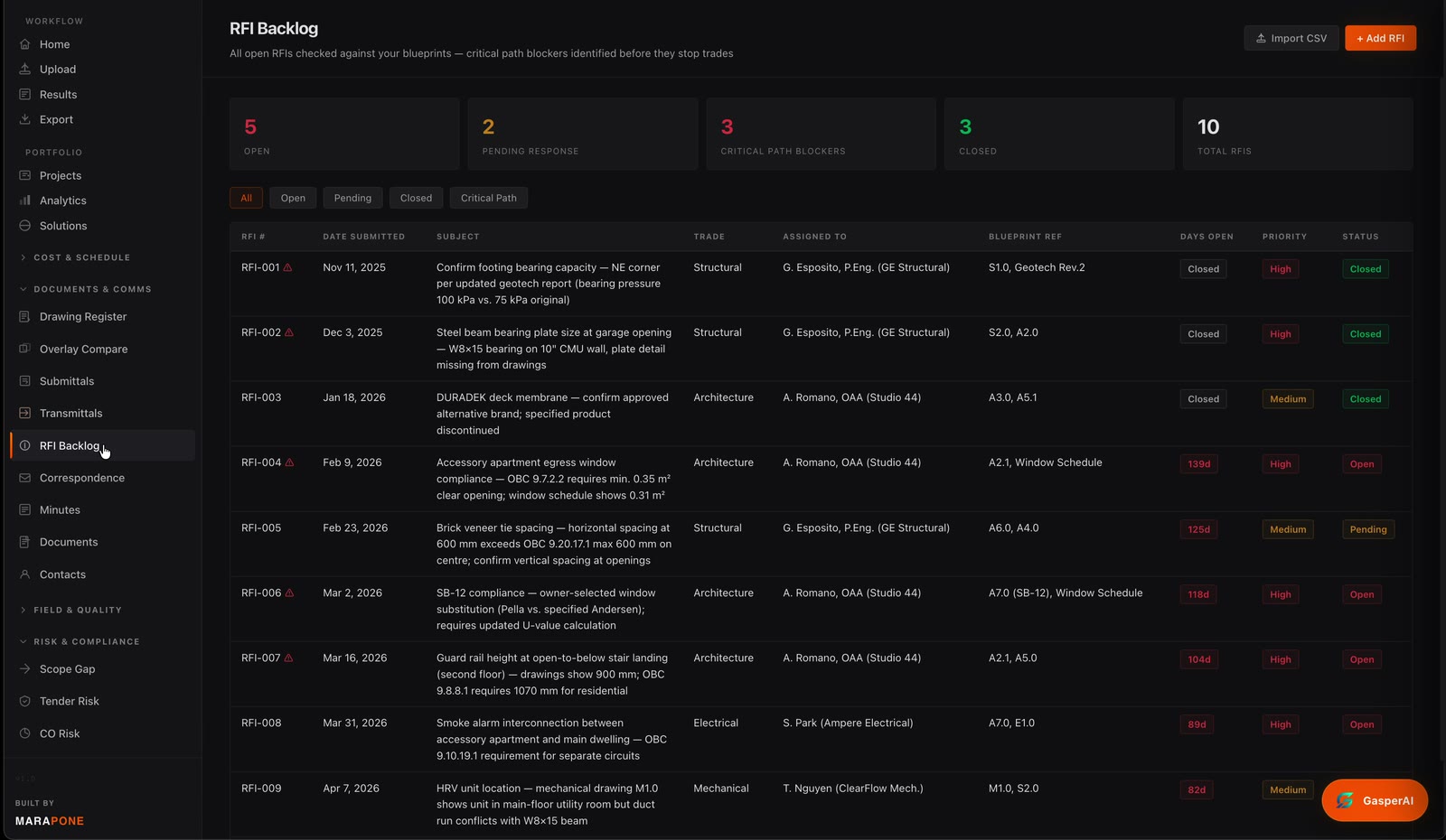Screen dimensions: 1446x840
Task: Sort by Days Open column header
Action: tap(1207, 237)
